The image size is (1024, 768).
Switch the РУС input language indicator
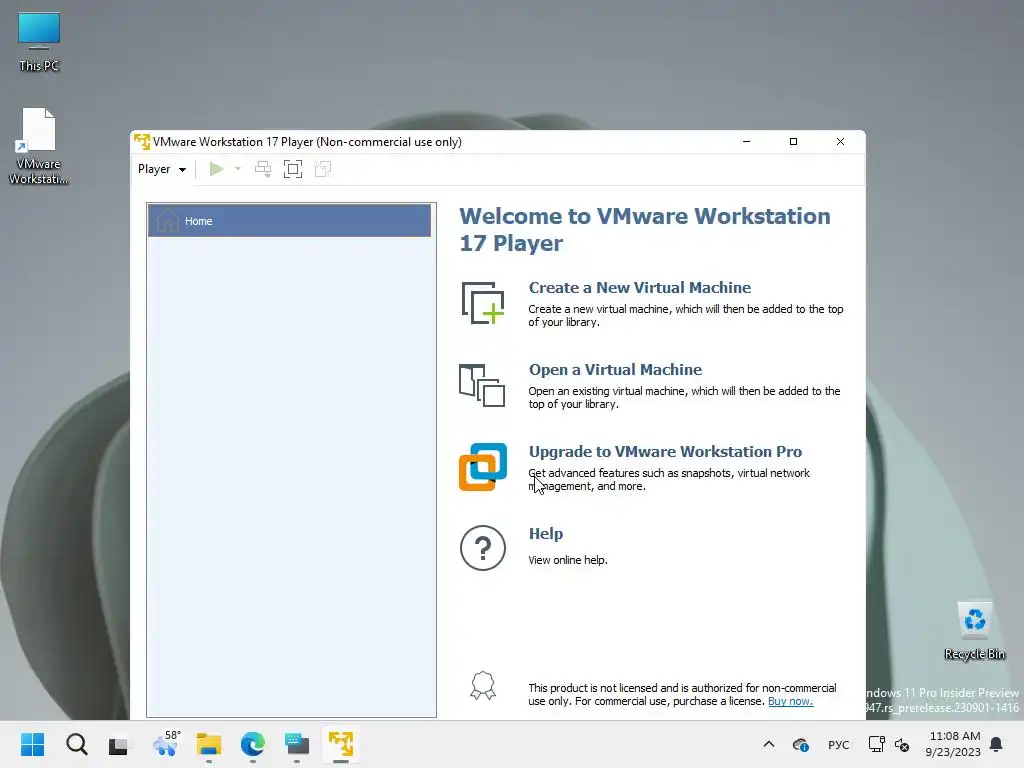coord(839,745)
